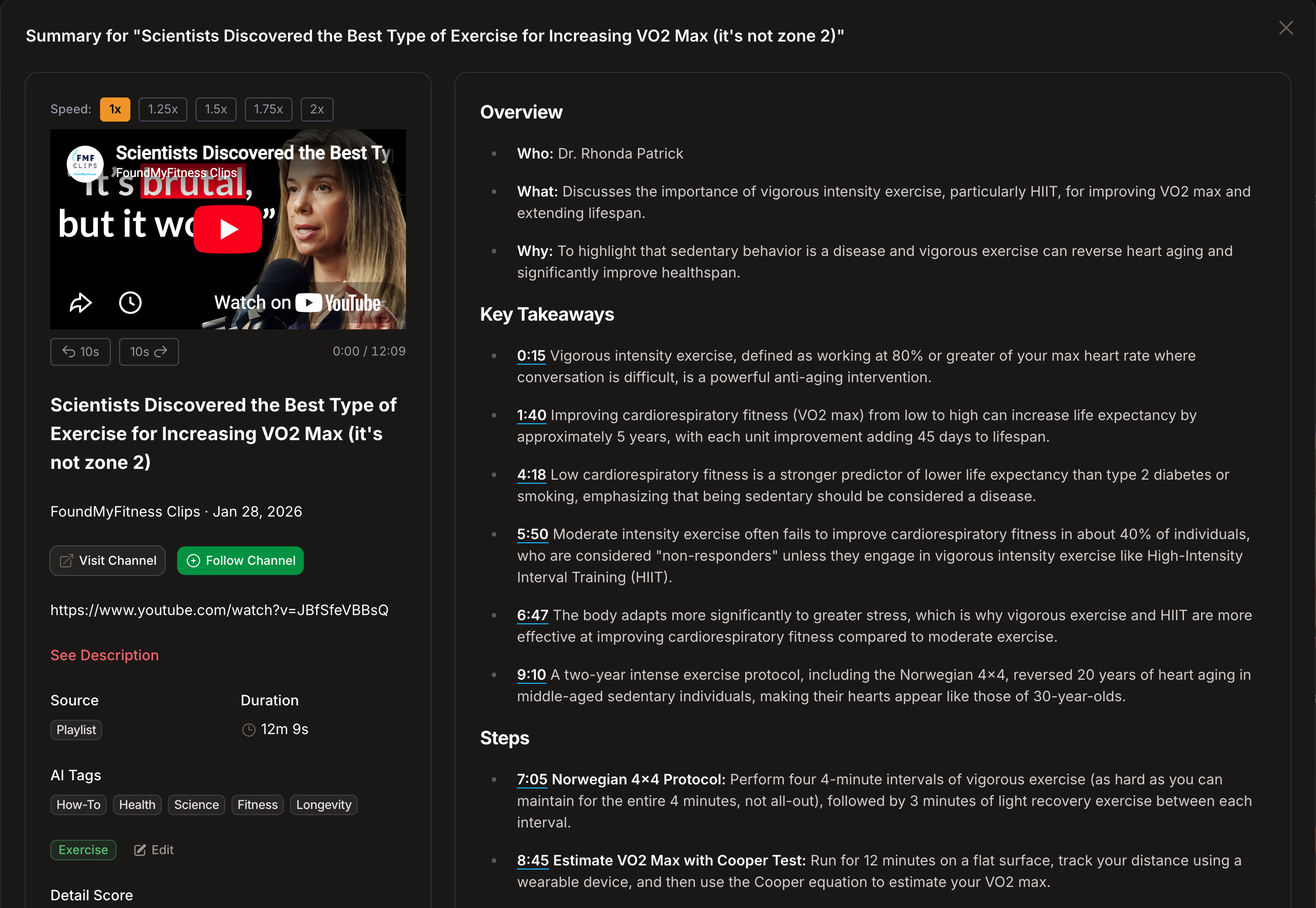Expand See Description

pyautogui.click(x=105, y=656)
